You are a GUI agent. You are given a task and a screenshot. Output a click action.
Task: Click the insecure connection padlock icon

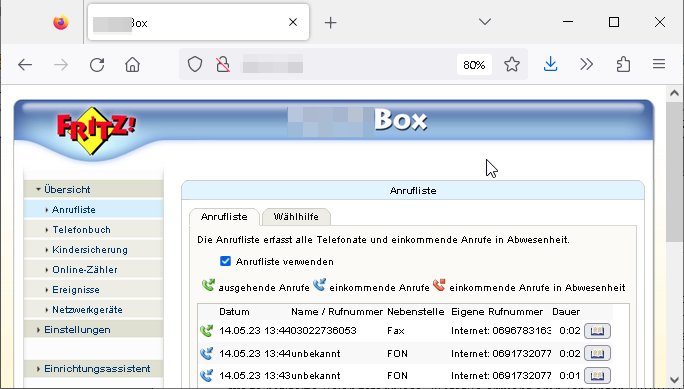pos(223,65)
